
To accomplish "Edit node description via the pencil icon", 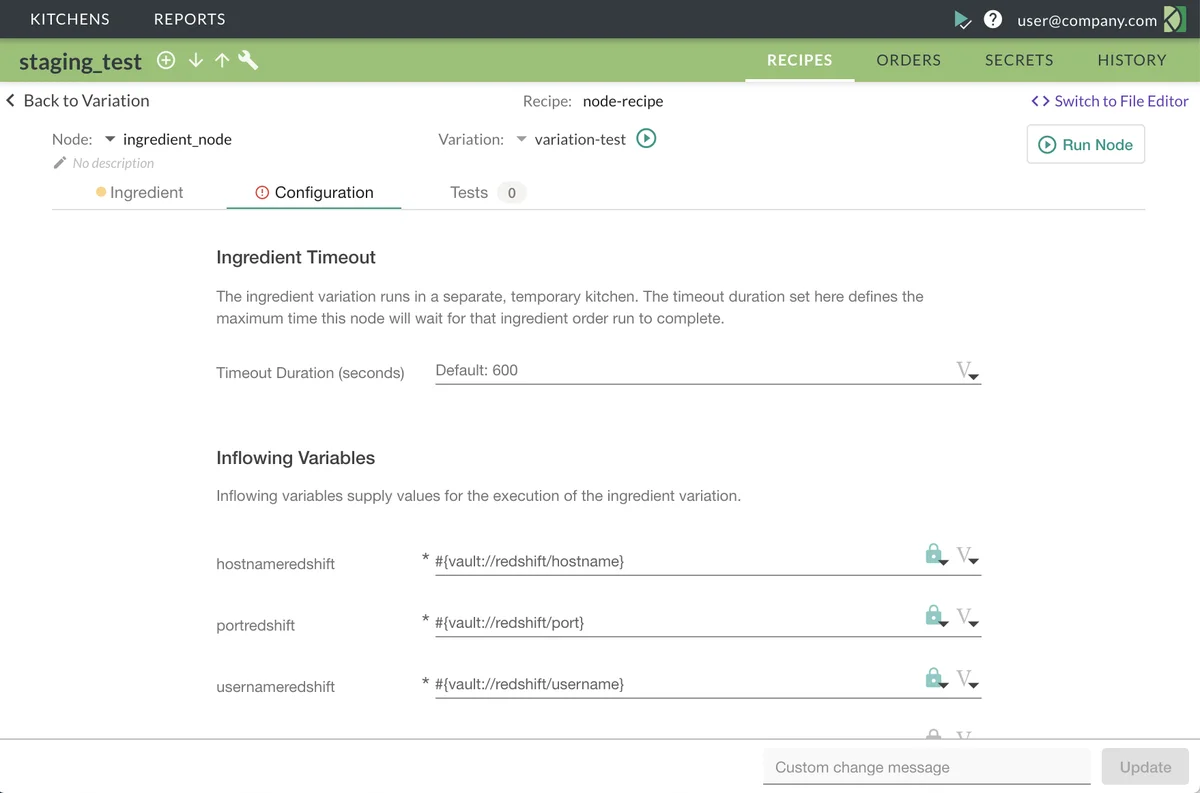I will coord(60,163).
